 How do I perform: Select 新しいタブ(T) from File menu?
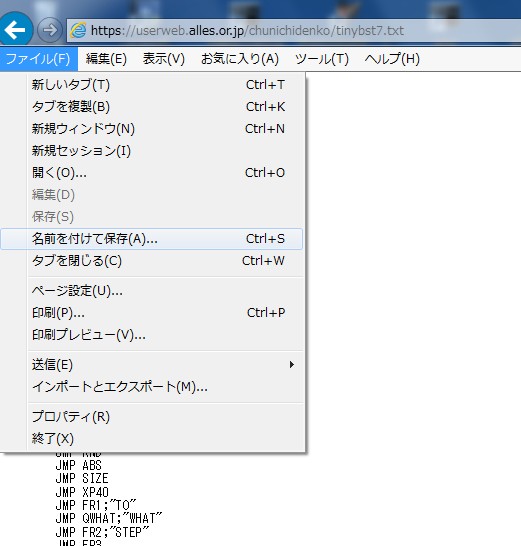[153, 85]
